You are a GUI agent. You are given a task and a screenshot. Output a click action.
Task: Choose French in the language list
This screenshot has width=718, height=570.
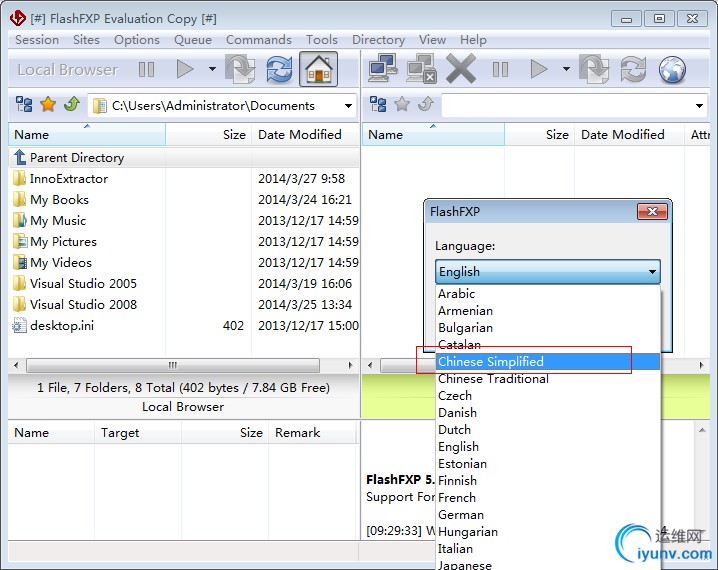[548, 498]
